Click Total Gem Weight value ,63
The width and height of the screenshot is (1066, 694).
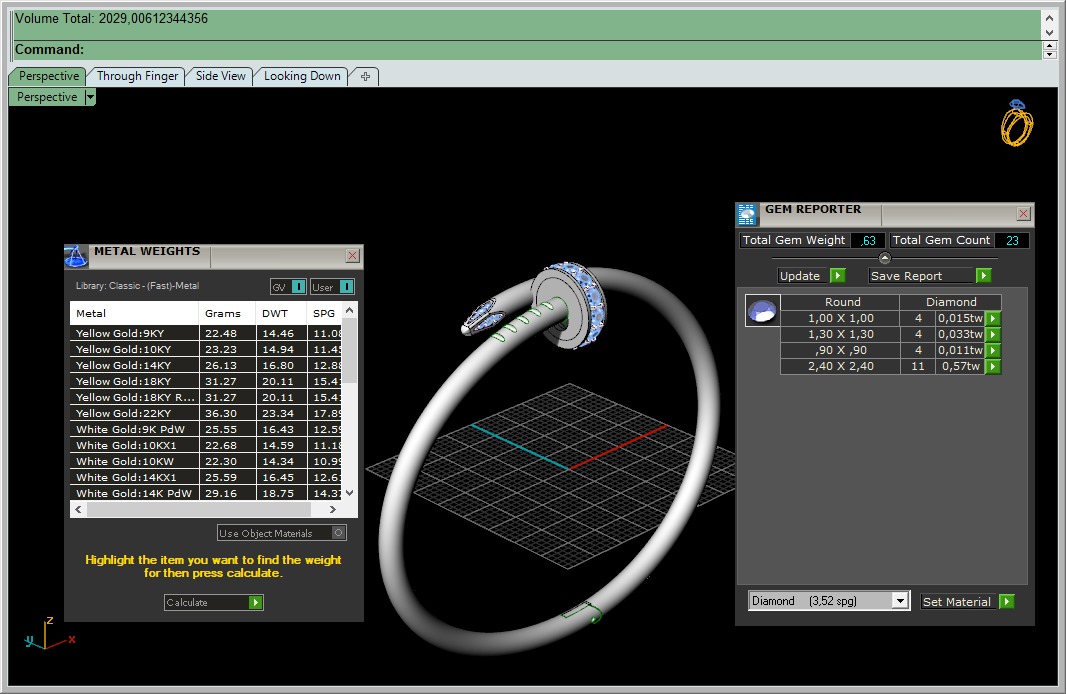pyautogui.click(x=867, y=241)
